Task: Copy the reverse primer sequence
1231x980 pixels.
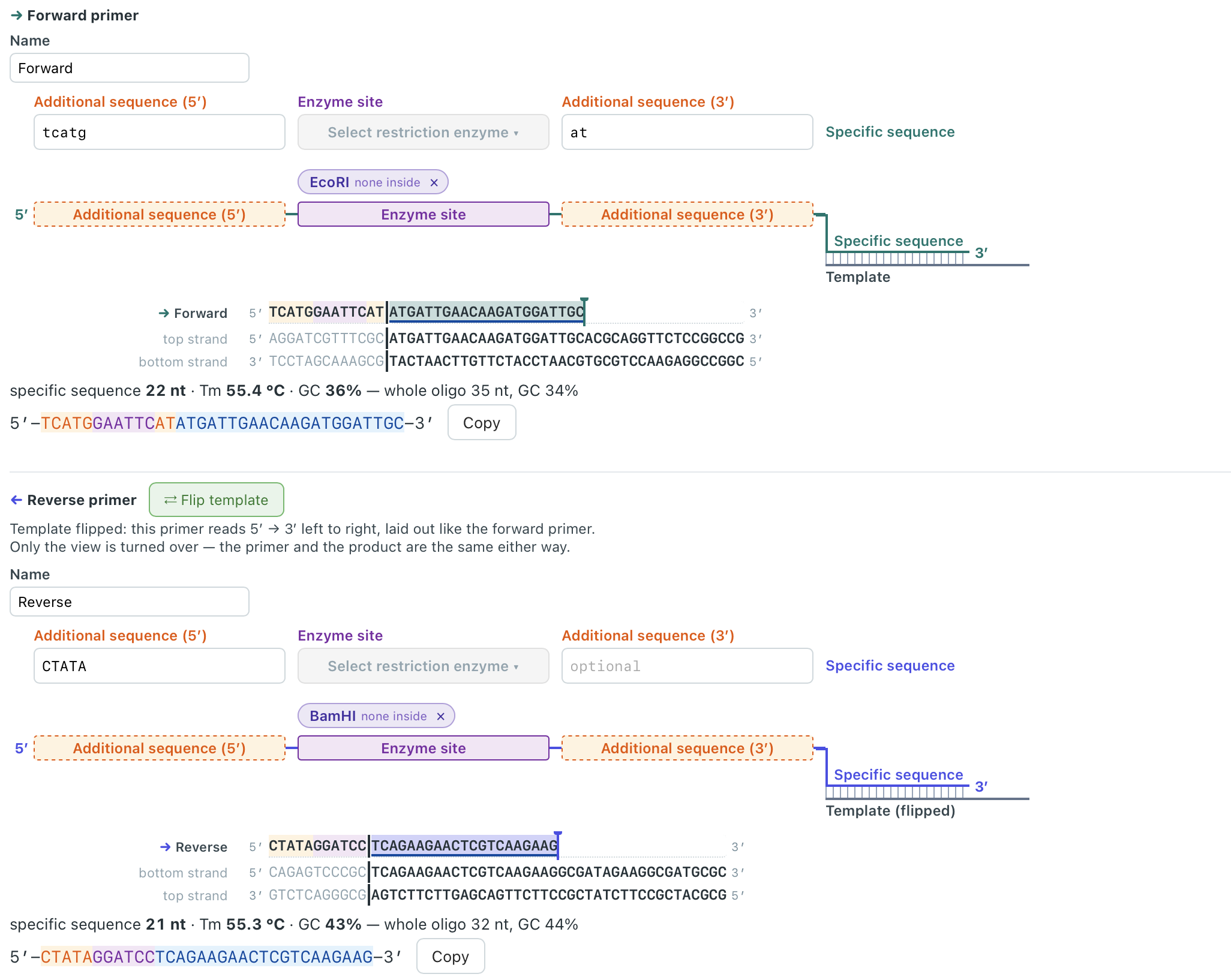Action: point(451,957)
